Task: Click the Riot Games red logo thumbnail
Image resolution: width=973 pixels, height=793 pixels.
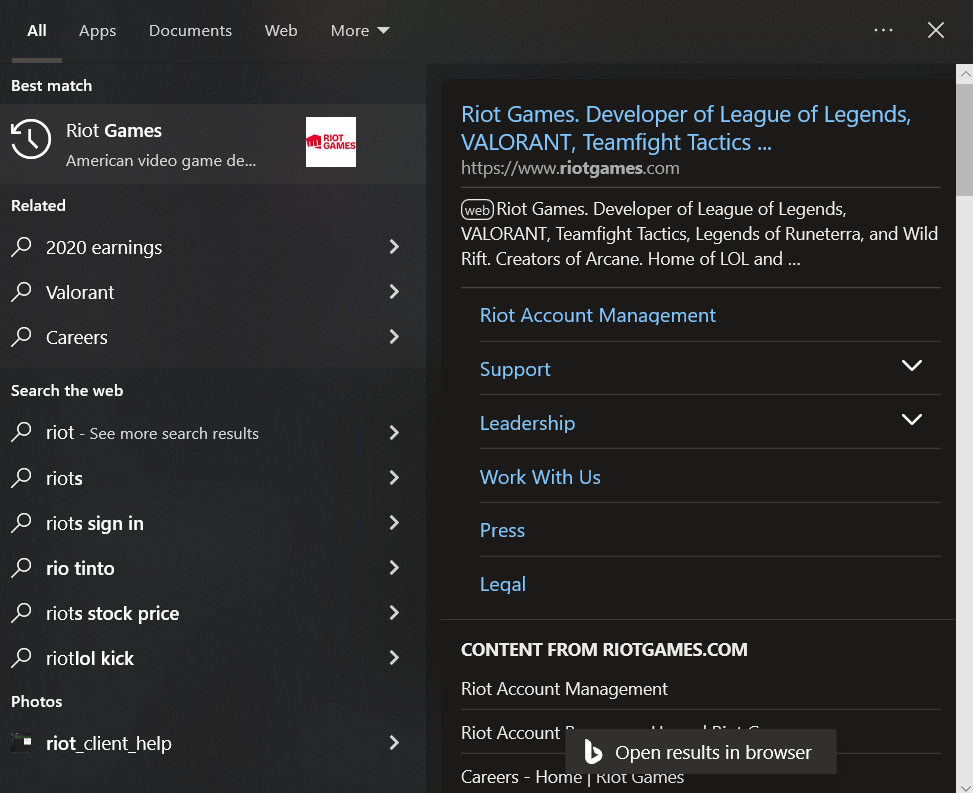Action: 331,142
